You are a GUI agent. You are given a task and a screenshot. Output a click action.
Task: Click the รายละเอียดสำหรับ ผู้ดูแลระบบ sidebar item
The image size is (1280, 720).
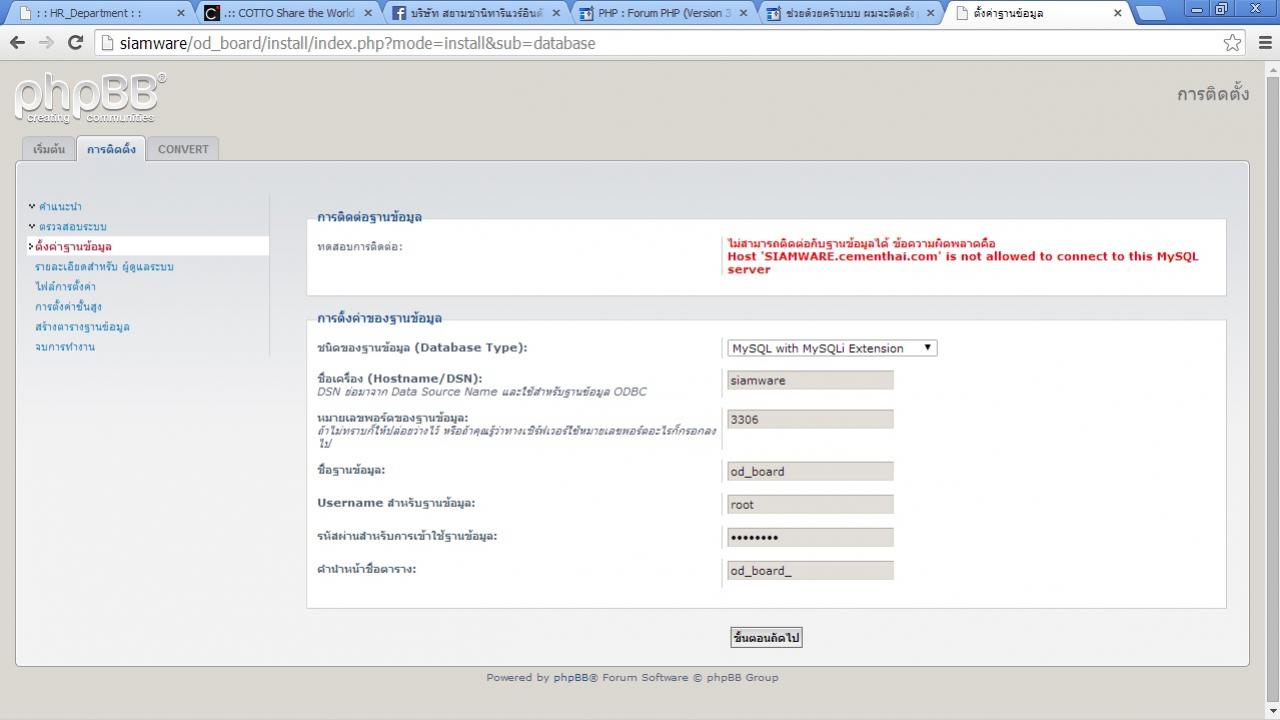point(104,266)
